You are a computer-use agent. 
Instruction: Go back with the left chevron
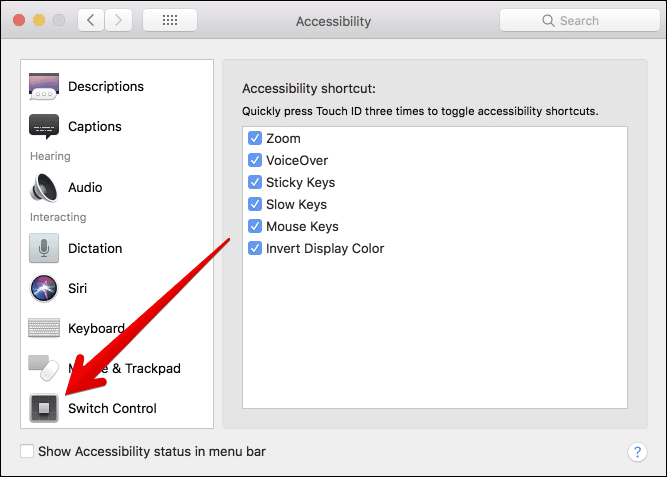point(90,20)
